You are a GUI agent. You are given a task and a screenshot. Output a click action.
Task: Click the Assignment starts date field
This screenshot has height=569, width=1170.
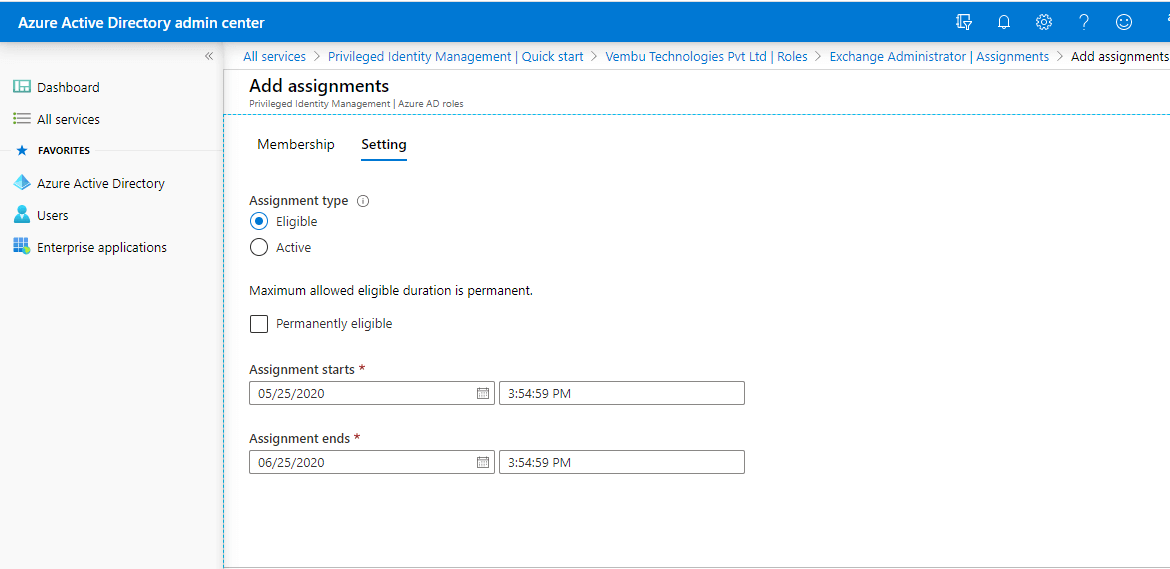point(372,393)
